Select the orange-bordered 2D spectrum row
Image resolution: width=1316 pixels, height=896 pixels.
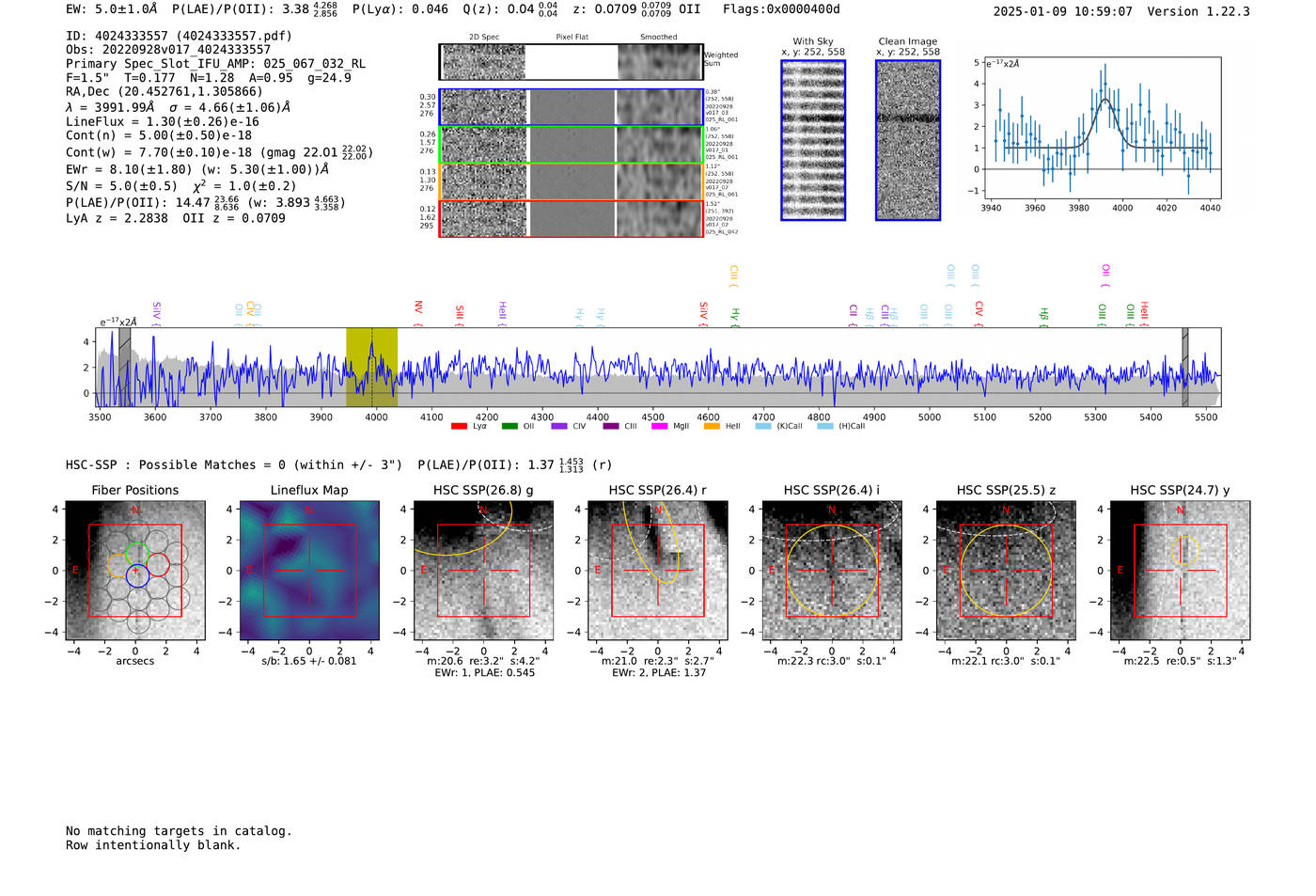pos(572,181)
